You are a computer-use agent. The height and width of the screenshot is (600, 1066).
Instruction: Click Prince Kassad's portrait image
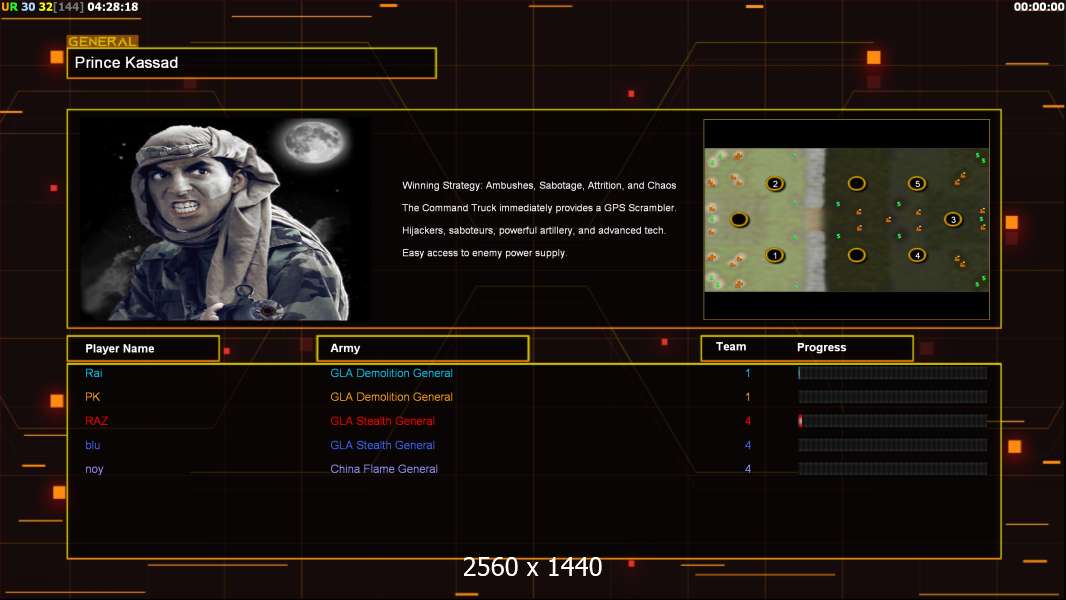click(226, 219)
